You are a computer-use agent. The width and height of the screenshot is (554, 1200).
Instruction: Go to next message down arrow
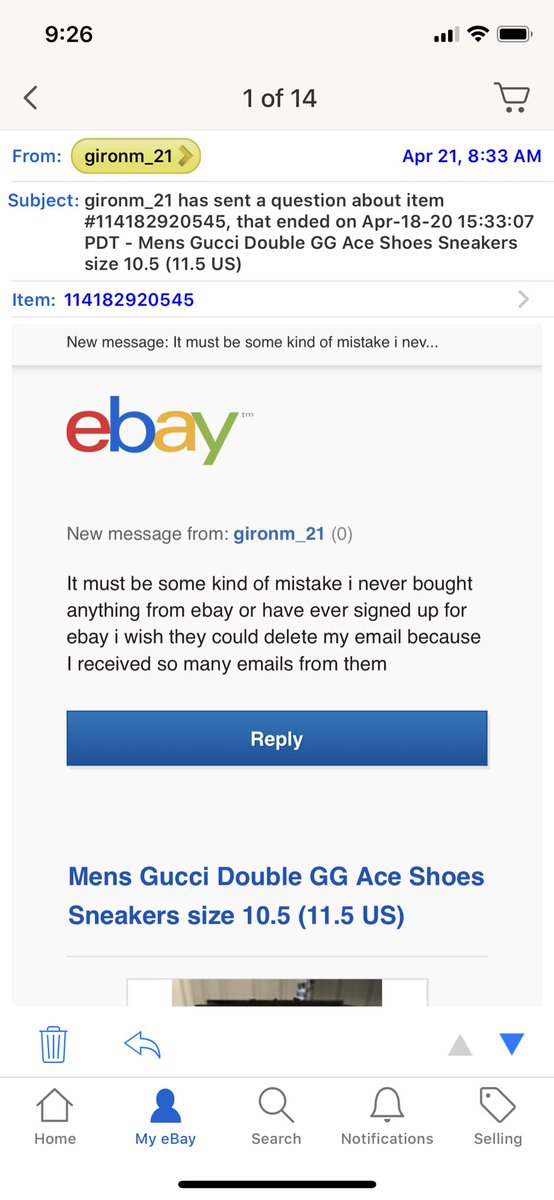[512, 1045]
